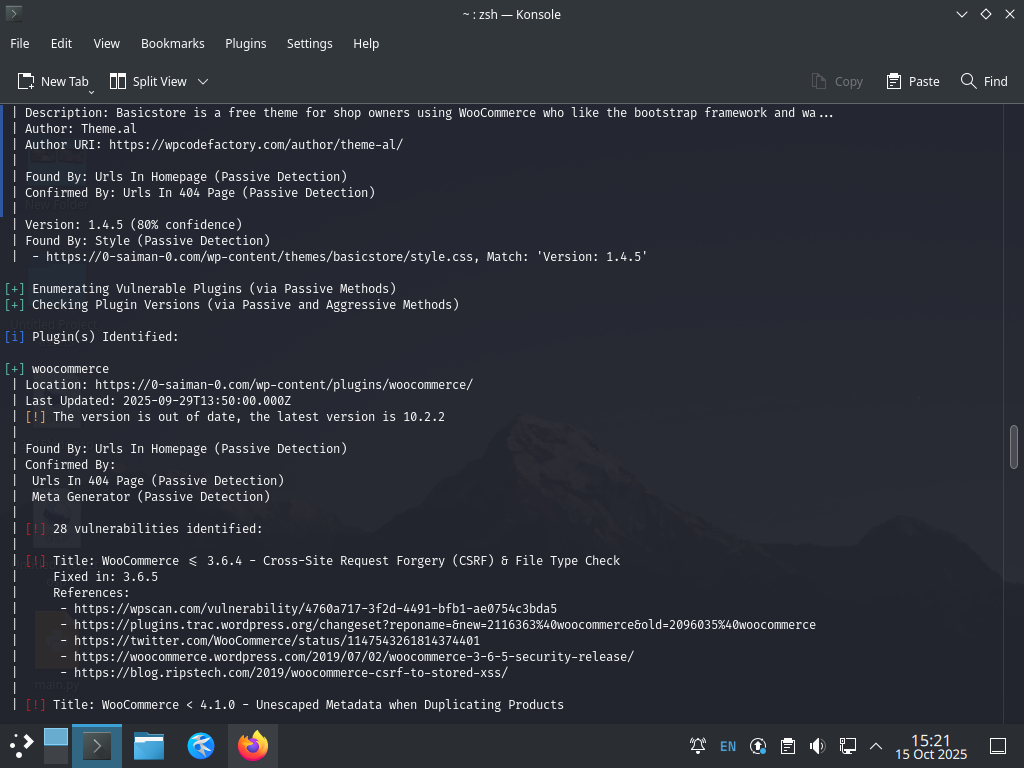Click the Konsole terminal taskbar icon
This screenshot has height=768, width=1024.
tap(97, 746)
